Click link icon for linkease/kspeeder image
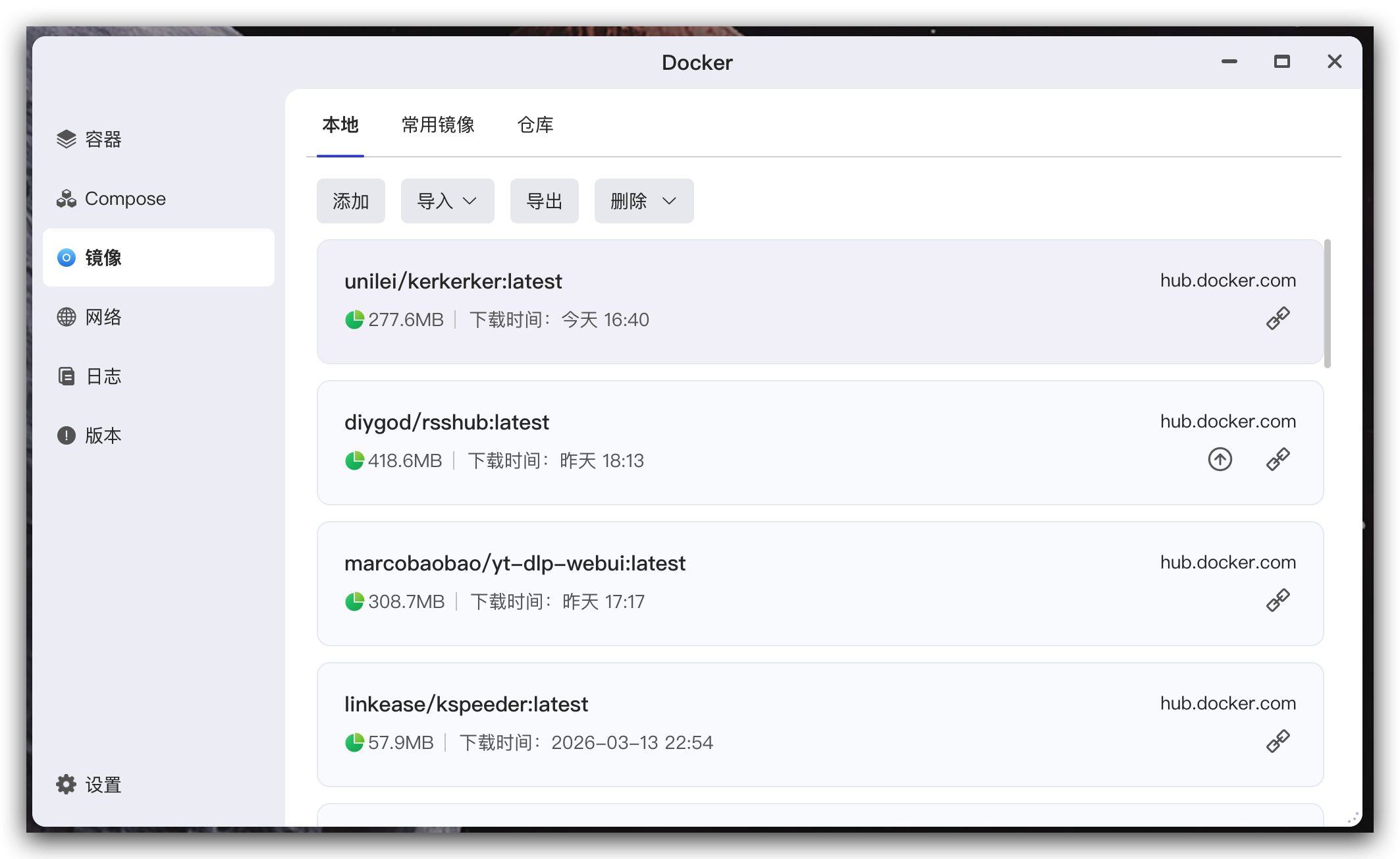This screenshot has height=859, width=1400. (x=1278, y=742)
